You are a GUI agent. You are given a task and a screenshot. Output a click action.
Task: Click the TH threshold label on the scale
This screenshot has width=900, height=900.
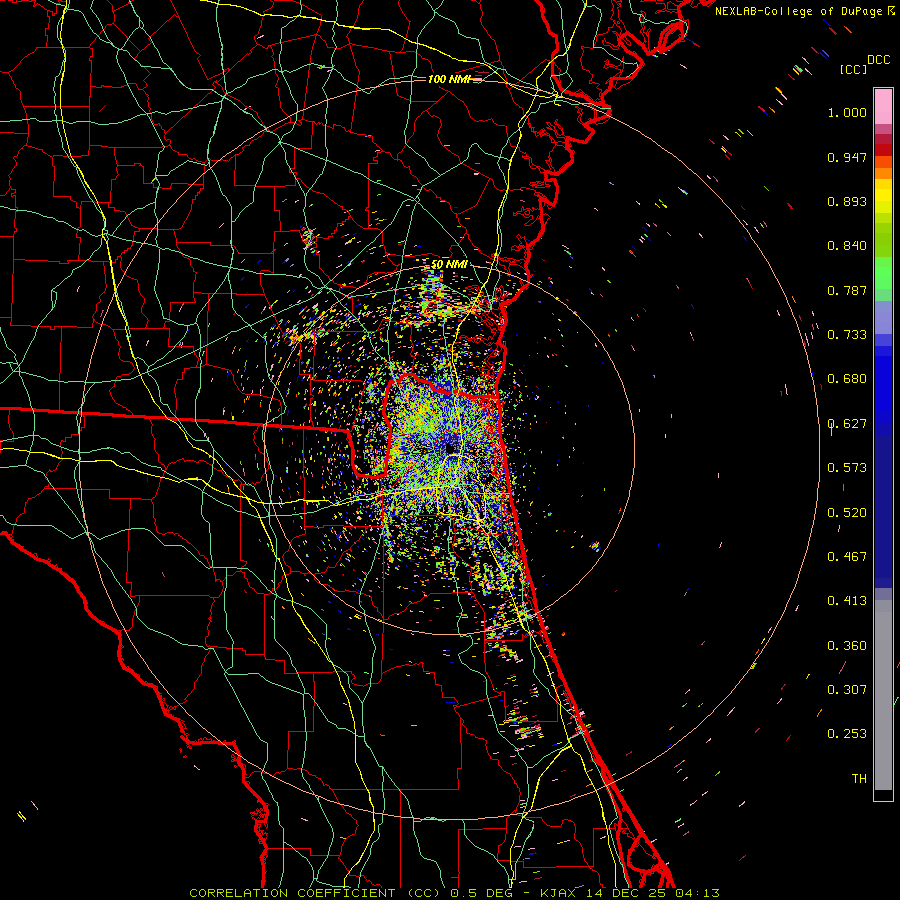click(x=859, y=779)
